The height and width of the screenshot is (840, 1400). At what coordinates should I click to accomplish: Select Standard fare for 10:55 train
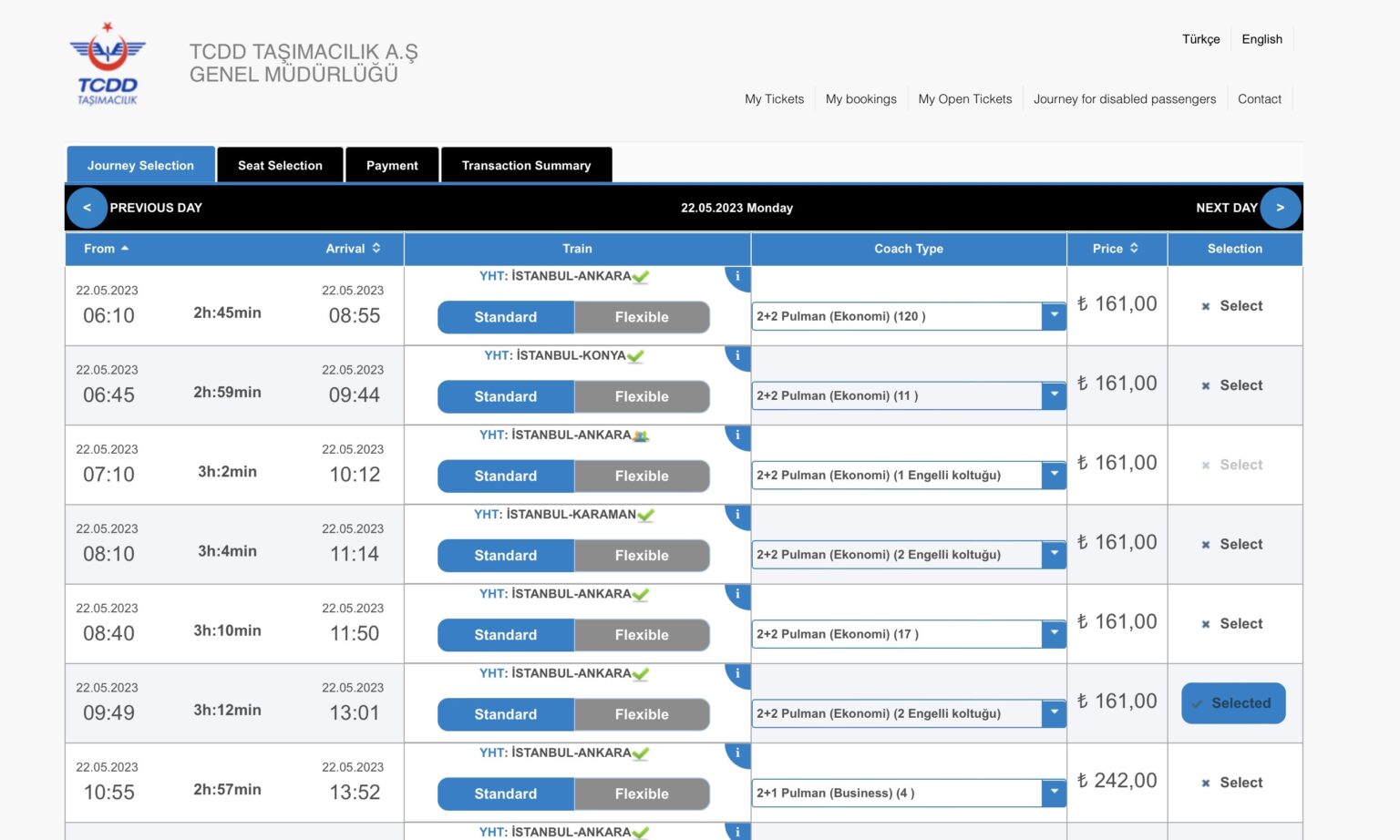click(x=506, y=794)
